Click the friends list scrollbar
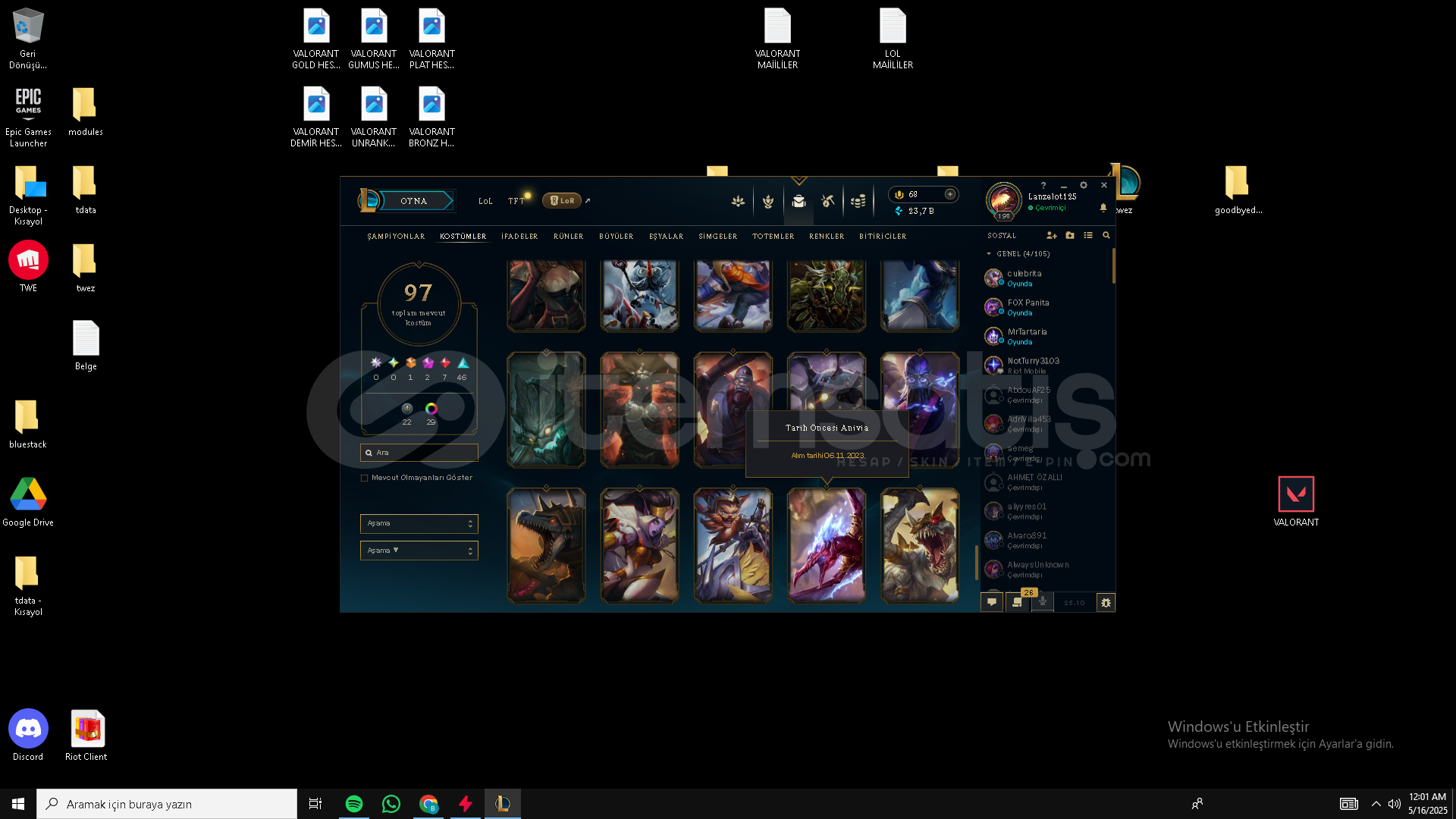Screen dimensions: 1456x819 point(1113,265)
